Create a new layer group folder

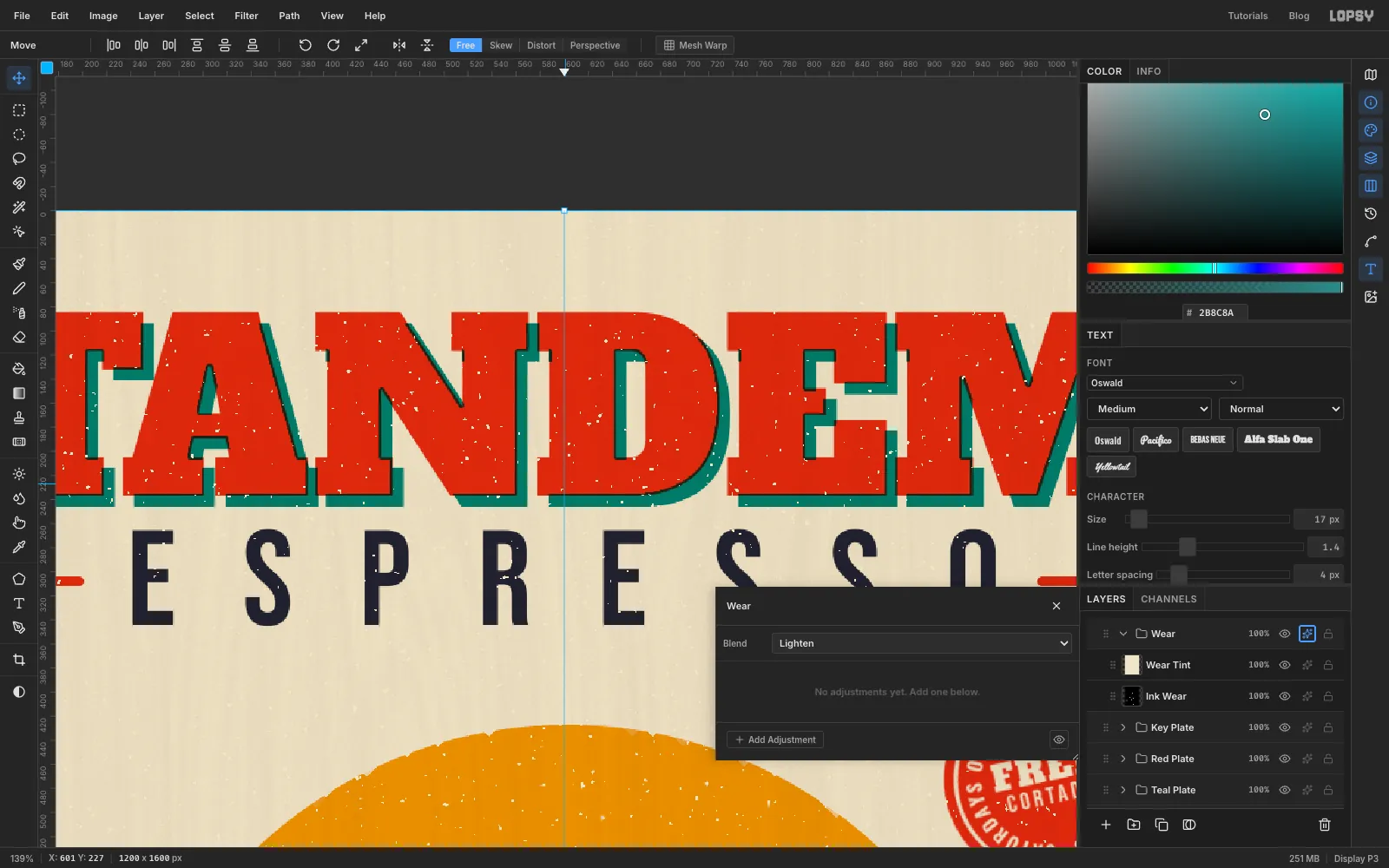(1134, 825)
